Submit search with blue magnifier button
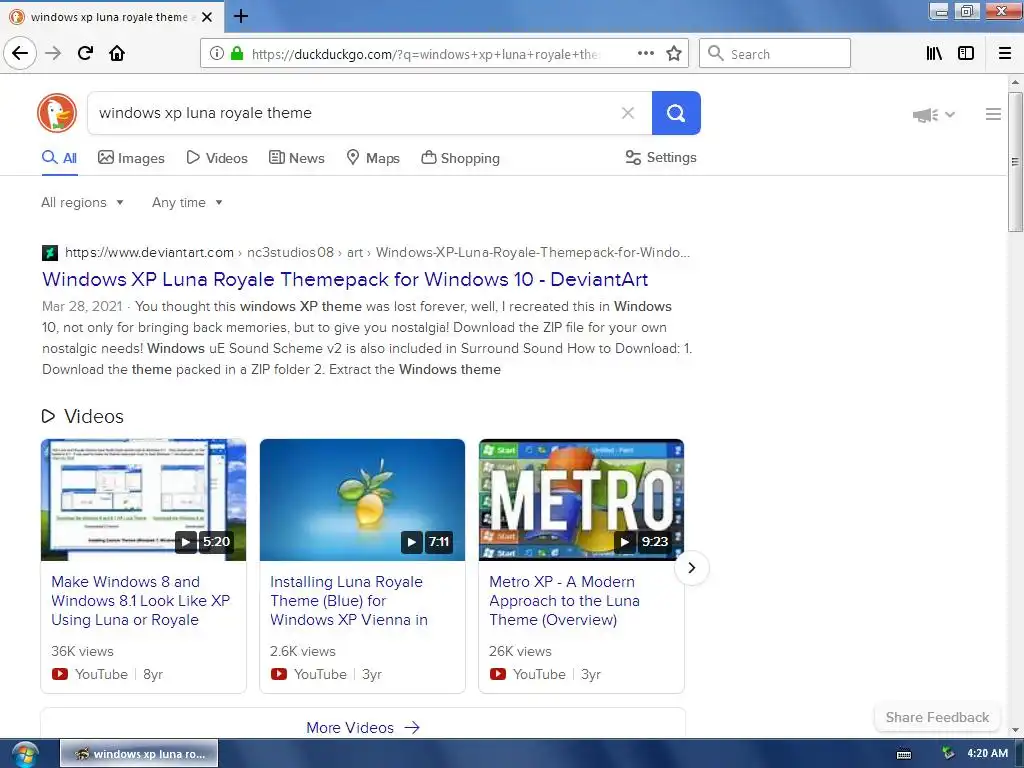 point(676,113)
